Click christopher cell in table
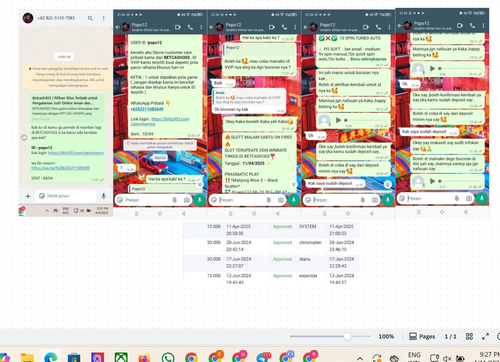Image resolution: width=500 pixels, height=362 pixels. (310, 242)
